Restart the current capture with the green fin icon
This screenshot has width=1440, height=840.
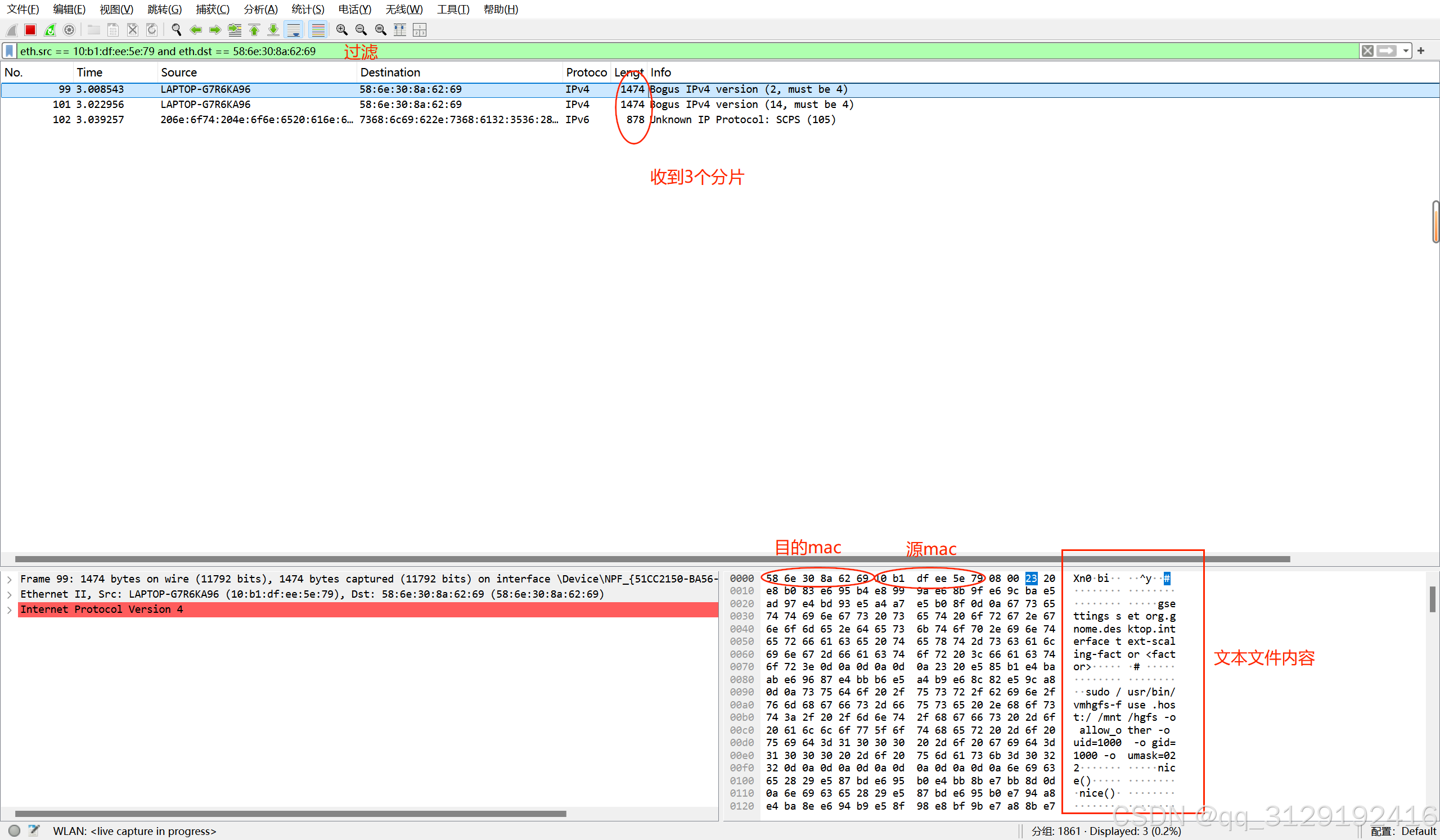click(x=50, y=30)
